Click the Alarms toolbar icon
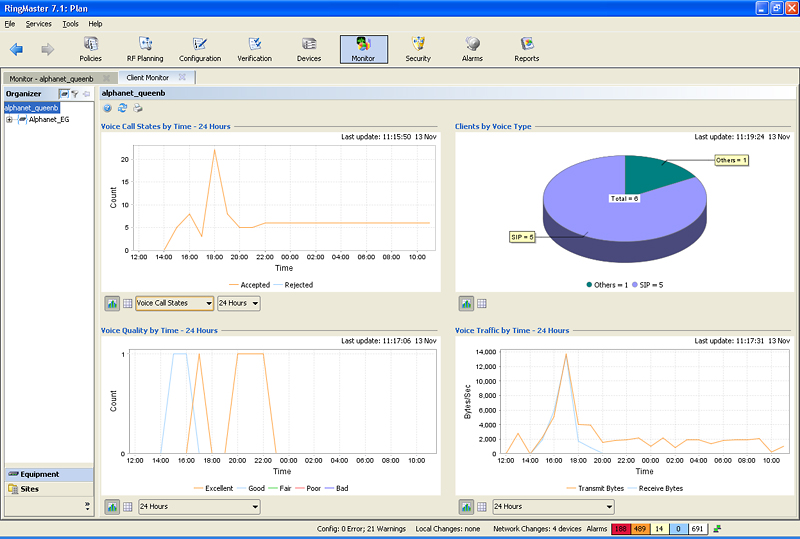 coord(472,48)
